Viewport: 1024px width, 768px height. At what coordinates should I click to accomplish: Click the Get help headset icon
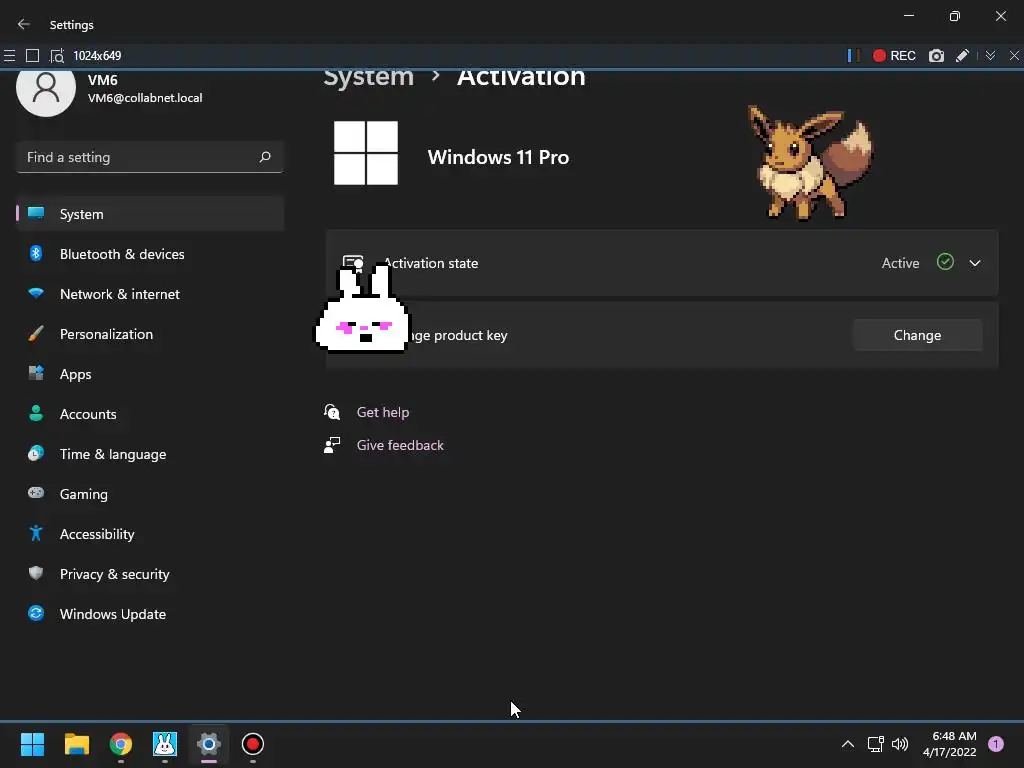[x=332, y=412]
